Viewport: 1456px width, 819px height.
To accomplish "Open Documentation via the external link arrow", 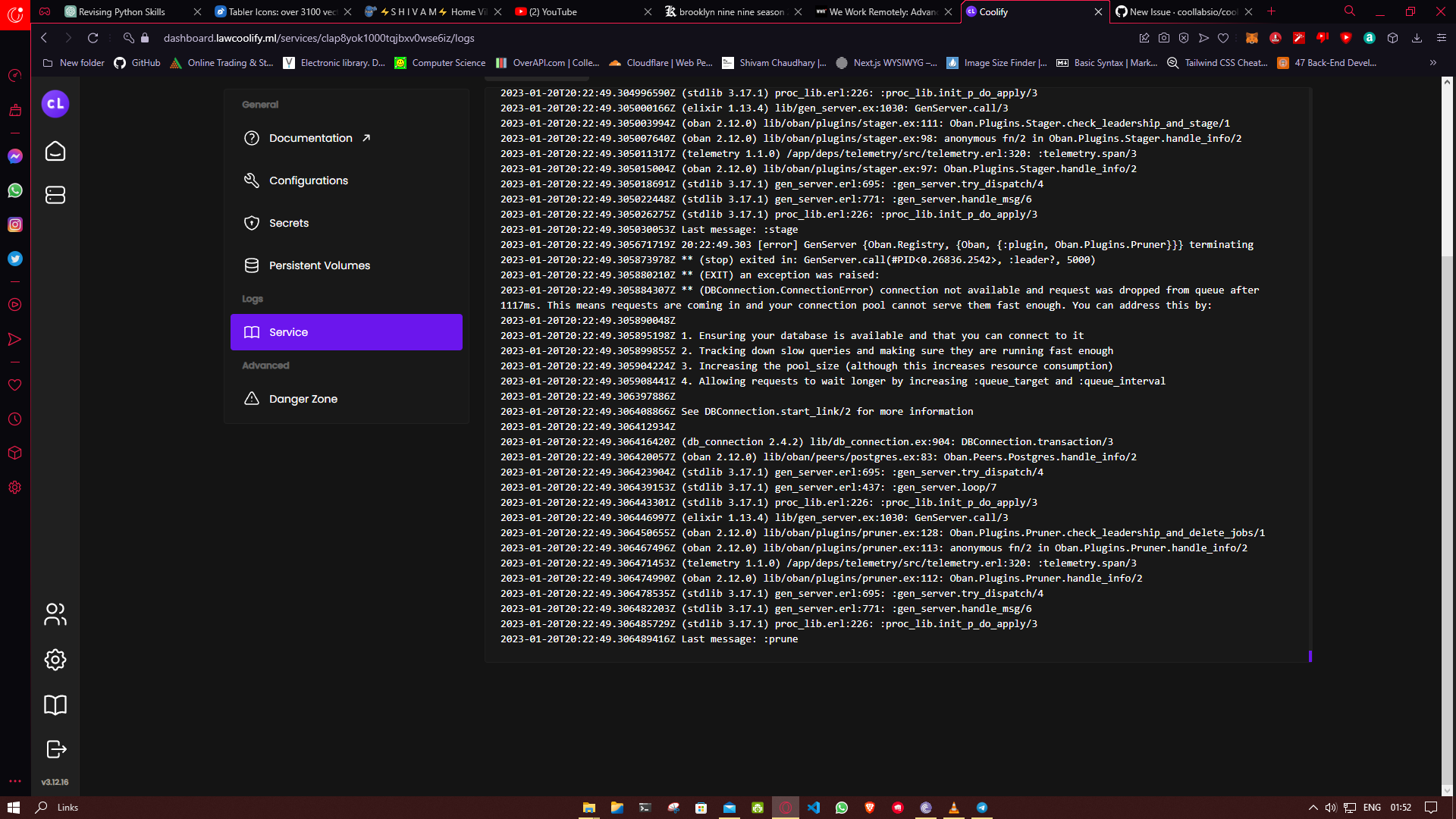I will 366,137.
